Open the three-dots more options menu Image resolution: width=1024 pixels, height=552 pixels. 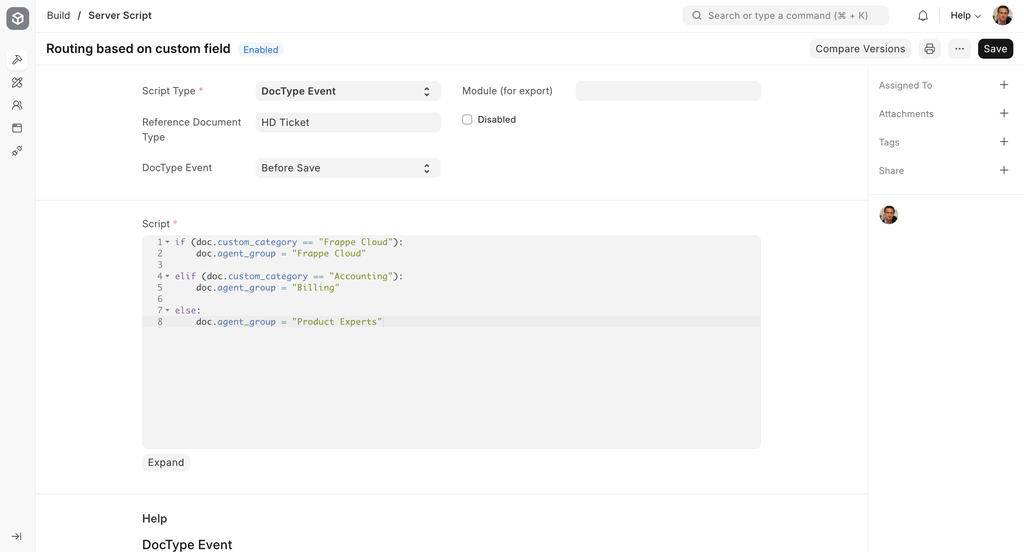959,49
